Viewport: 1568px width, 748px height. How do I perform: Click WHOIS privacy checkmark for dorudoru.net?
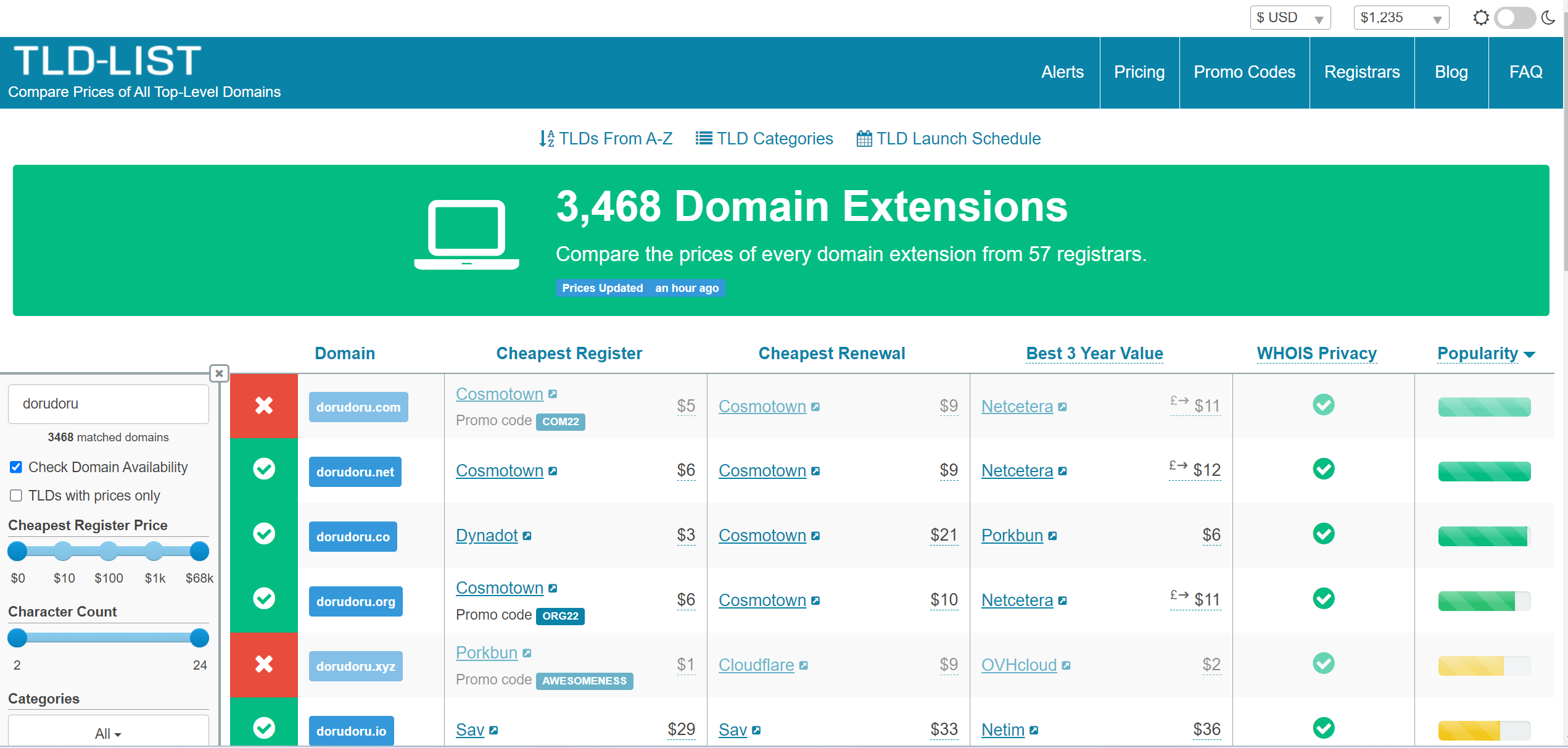click(x=1324, y=469)
